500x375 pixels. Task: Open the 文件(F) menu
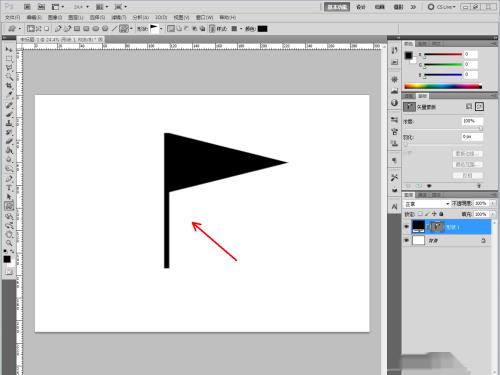13,17
